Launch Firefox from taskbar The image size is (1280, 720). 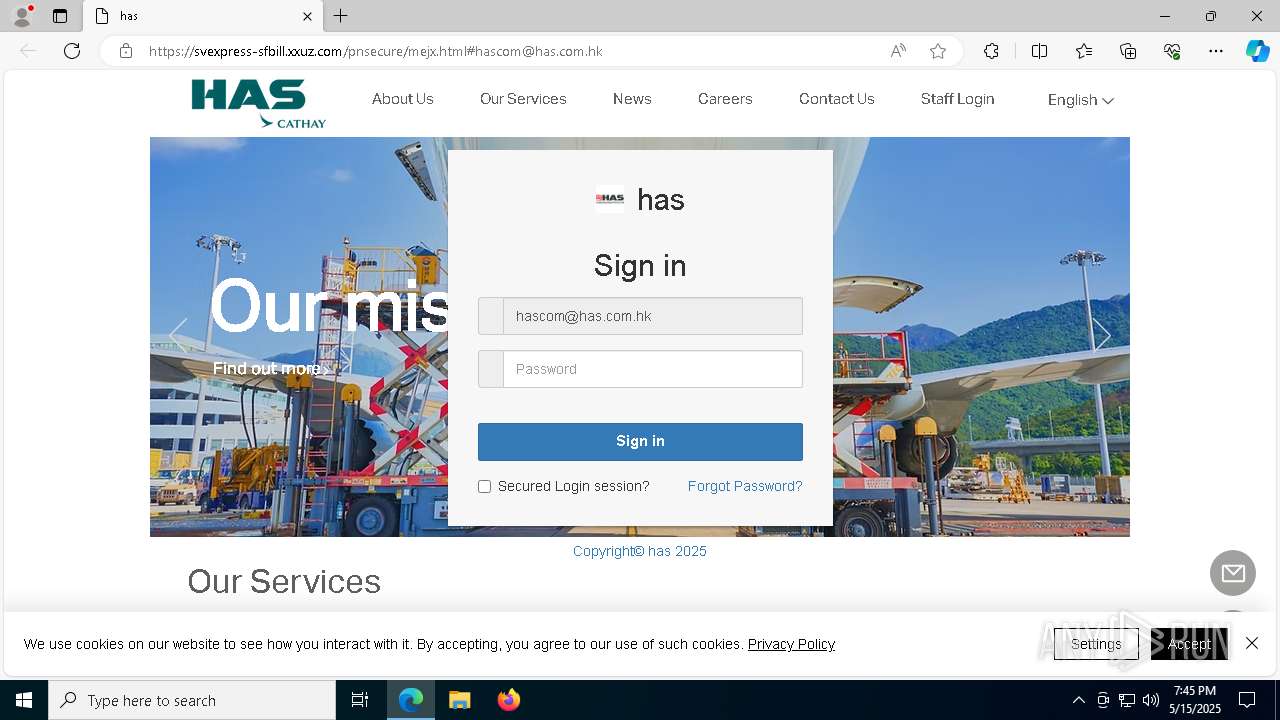[x=509, y=700]
